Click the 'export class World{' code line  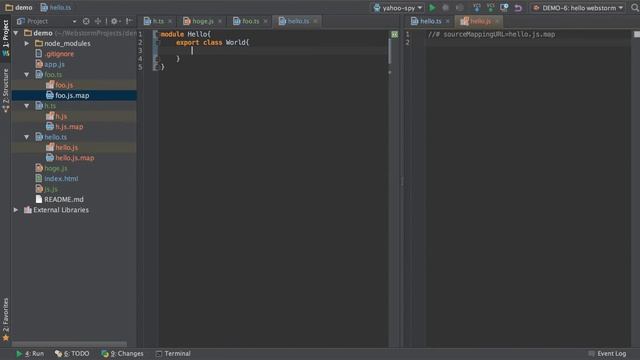pyautogui.click(x=213, y=42)
